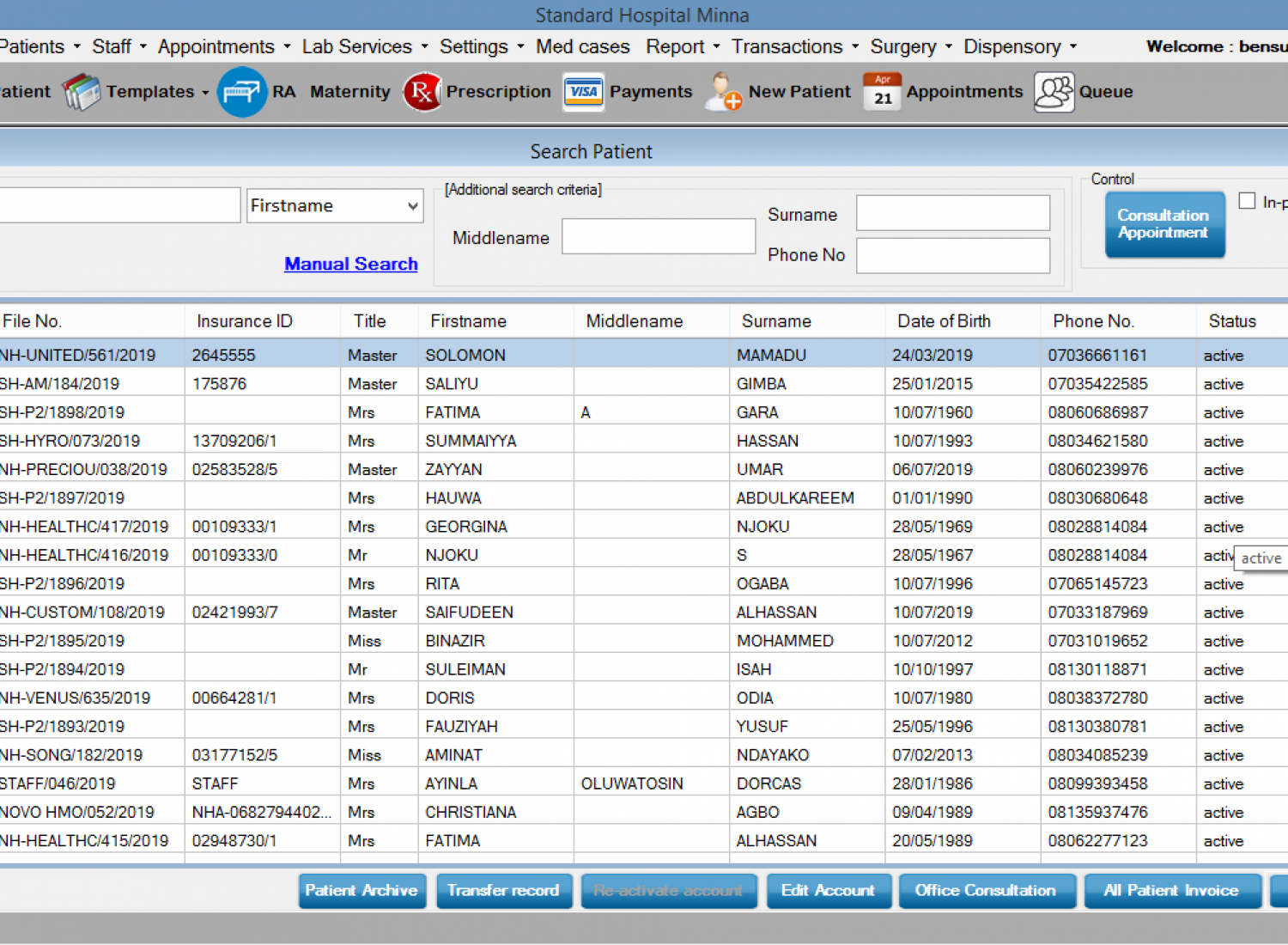Click the Office Consultation button
This screenshot has width=1288, height=945.
point(987,891)
